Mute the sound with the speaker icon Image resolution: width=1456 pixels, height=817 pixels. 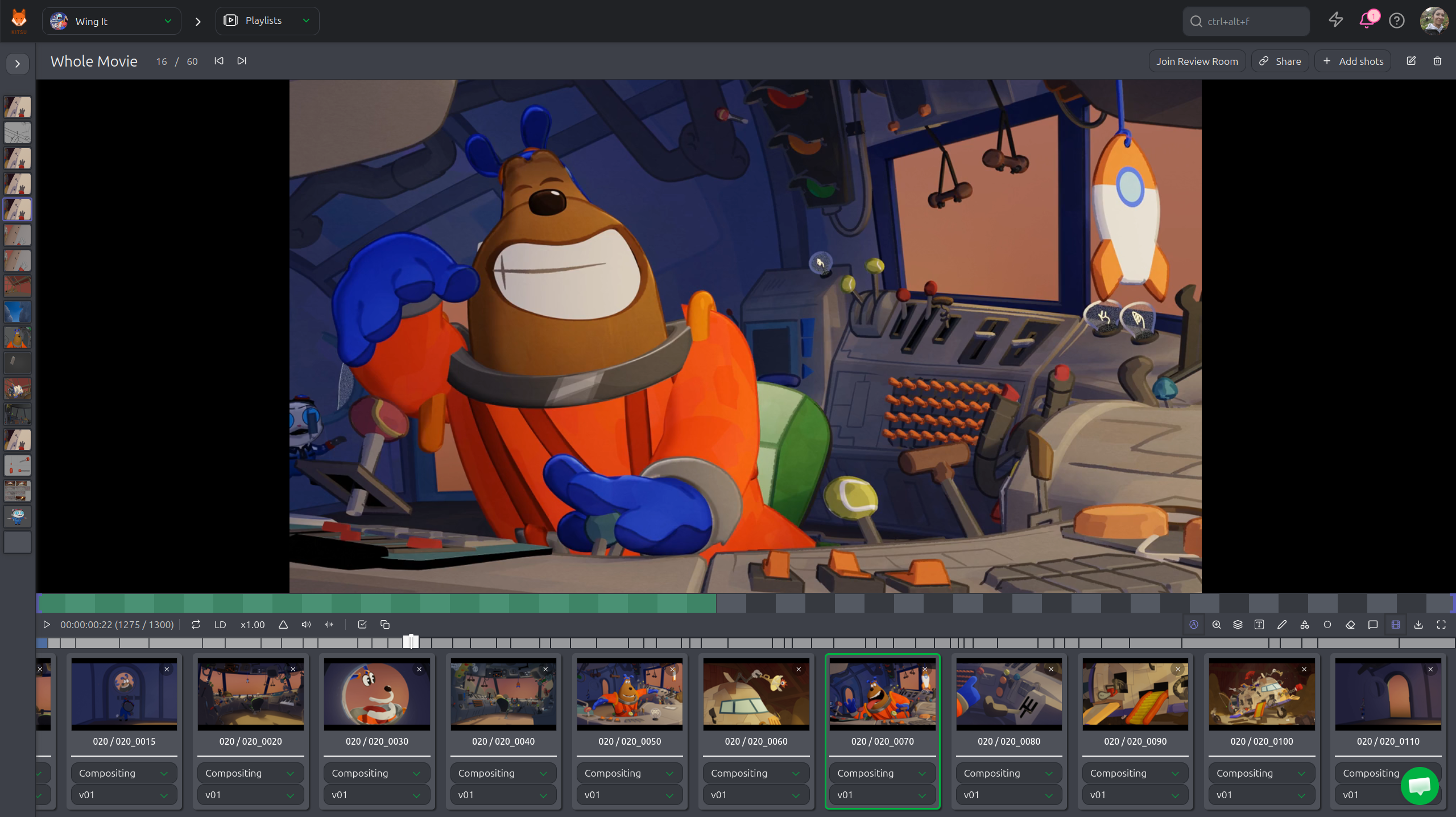(306, 625)
